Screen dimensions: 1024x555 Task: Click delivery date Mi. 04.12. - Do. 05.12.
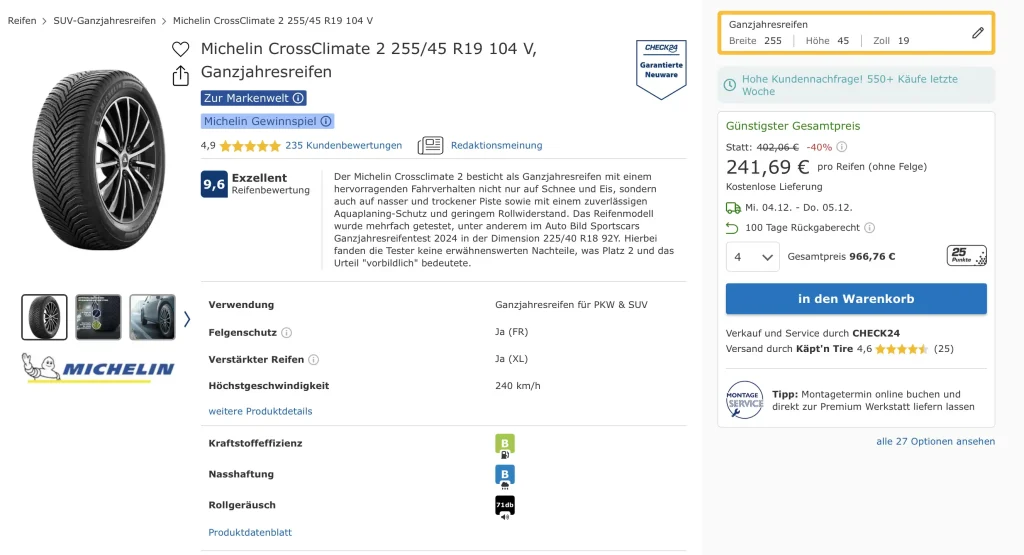click(799, 208)
